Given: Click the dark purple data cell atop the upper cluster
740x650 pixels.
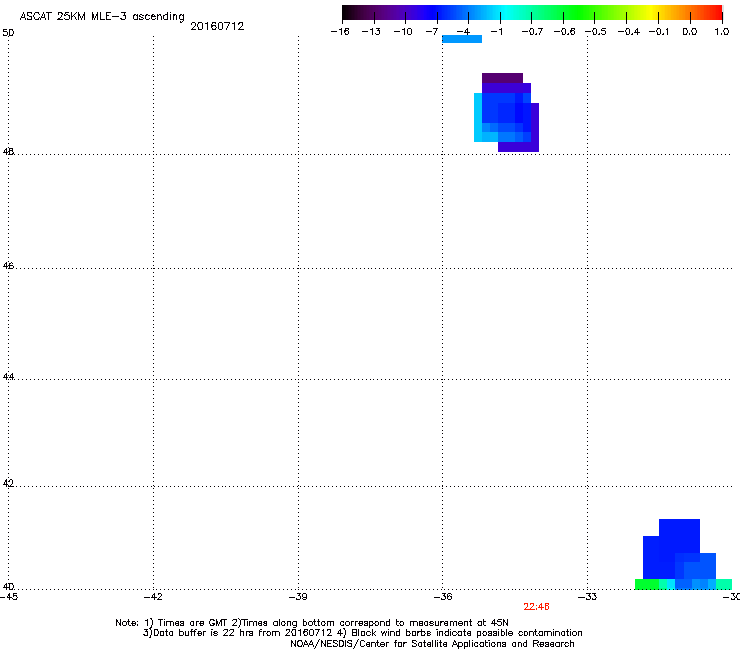Looking at the screenshot, I should 502,78.
